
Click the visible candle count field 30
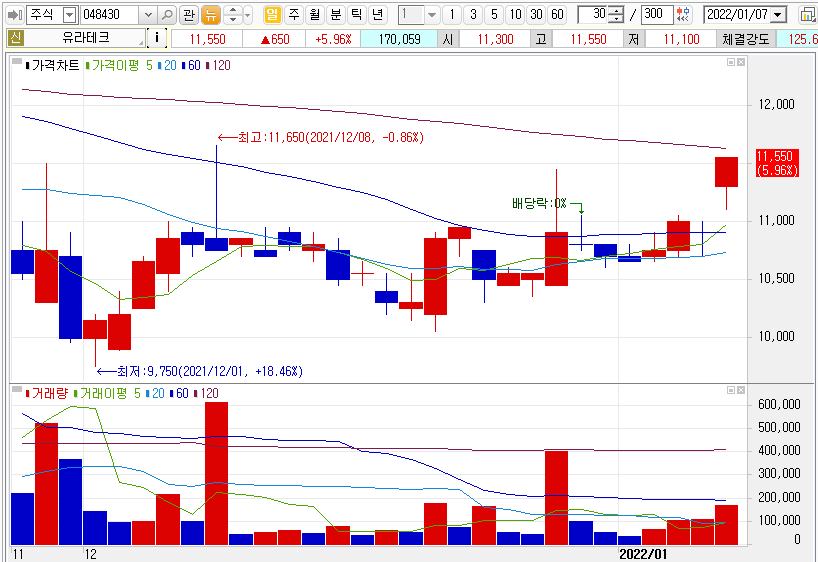594,15
